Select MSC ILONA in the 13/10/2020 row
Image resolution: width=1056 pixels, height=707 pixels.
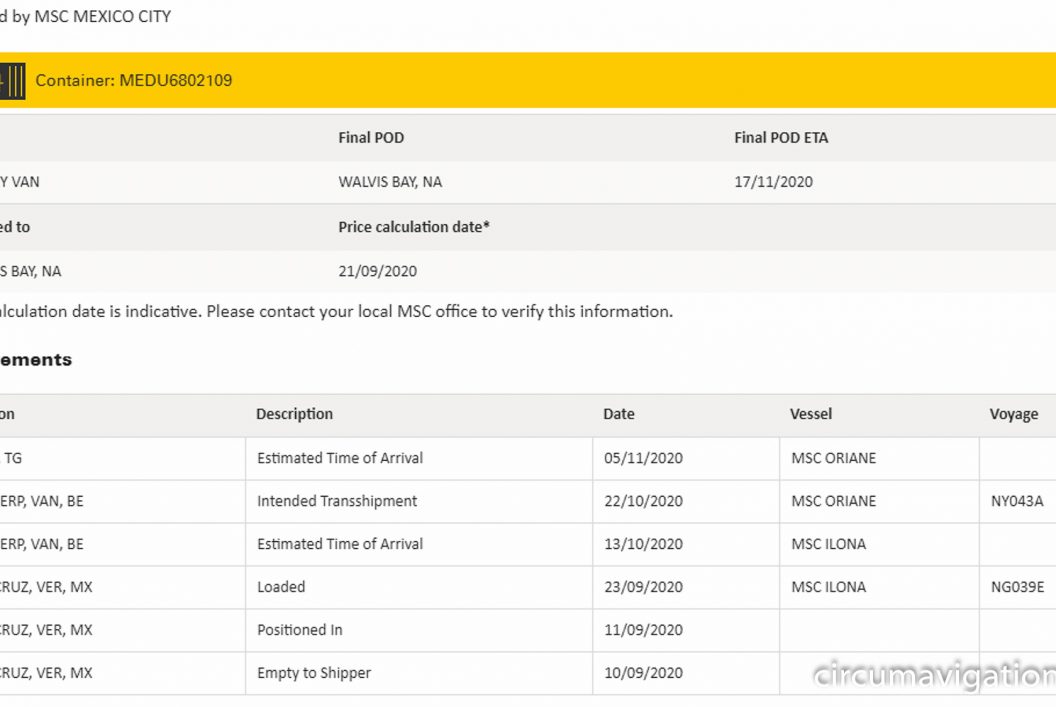coord(828,544)
